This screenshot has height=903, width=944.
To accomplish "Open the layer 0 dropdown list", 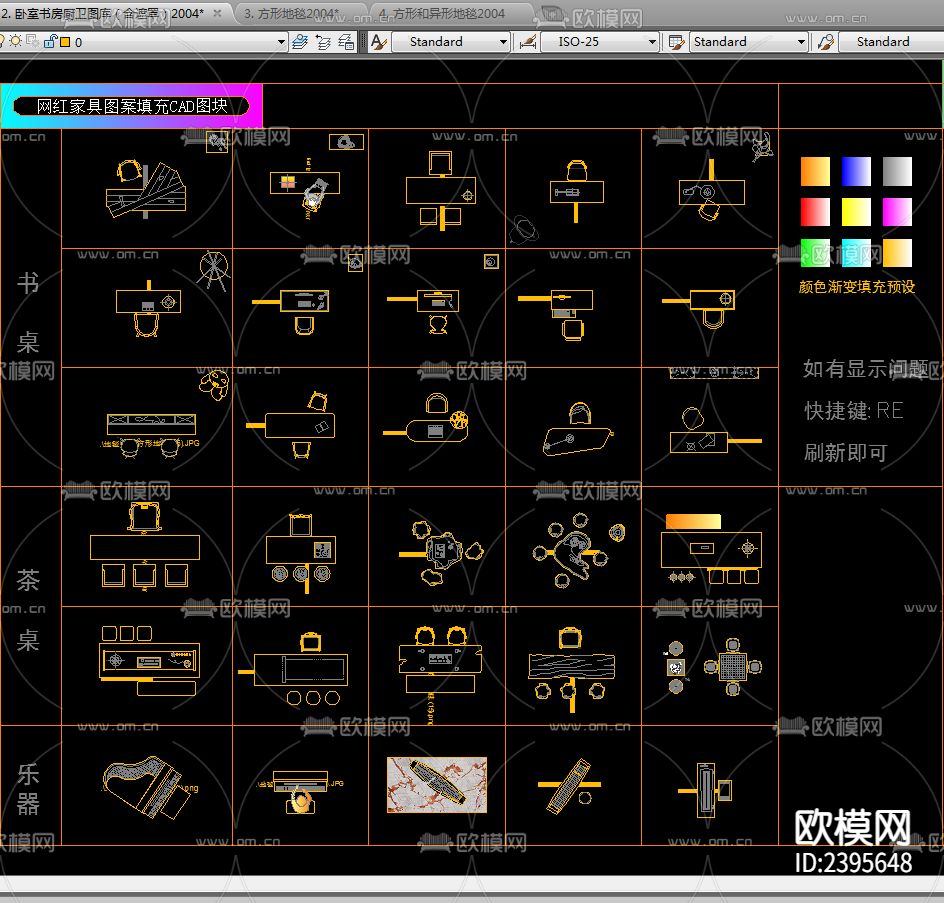I will tap(281, 42).
